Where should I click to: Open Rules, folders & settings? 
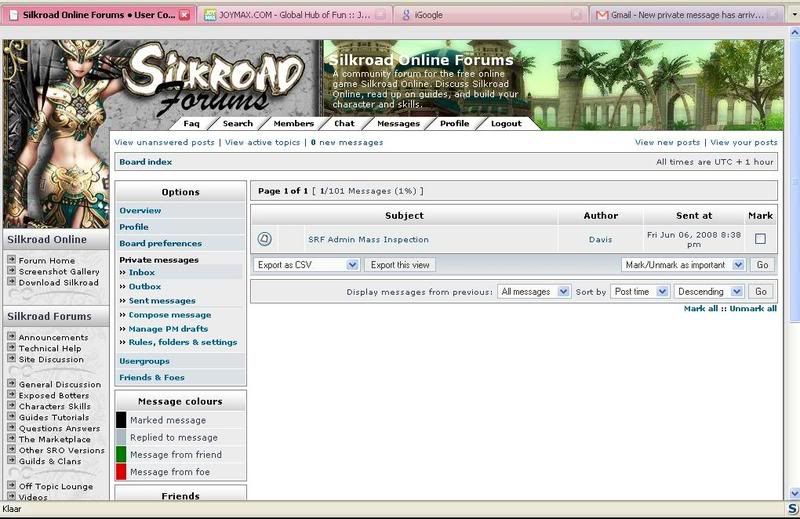pyautogui.click(x=183, y=342)
